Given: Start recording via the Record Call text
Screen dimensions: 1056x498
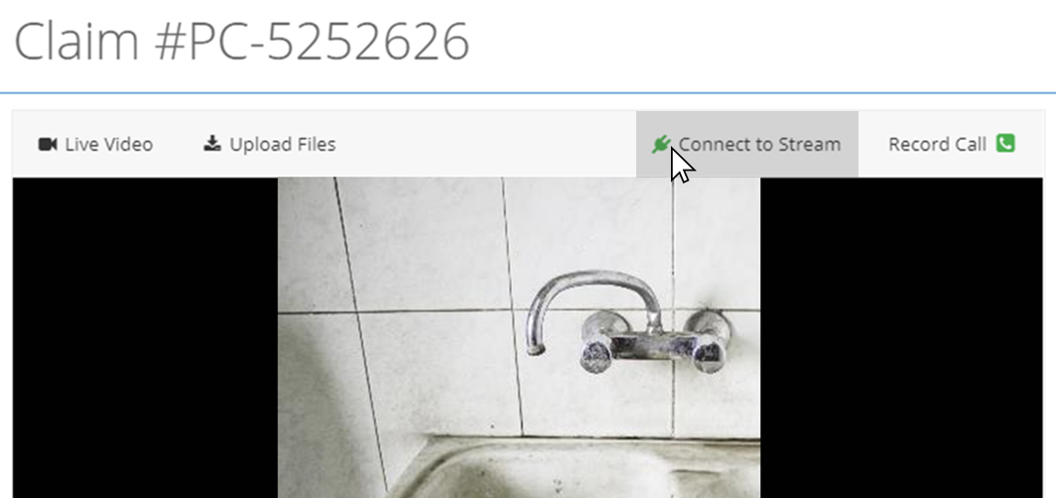Looking at the screenshot, I should pyautogui.click(x=937, y=144).
